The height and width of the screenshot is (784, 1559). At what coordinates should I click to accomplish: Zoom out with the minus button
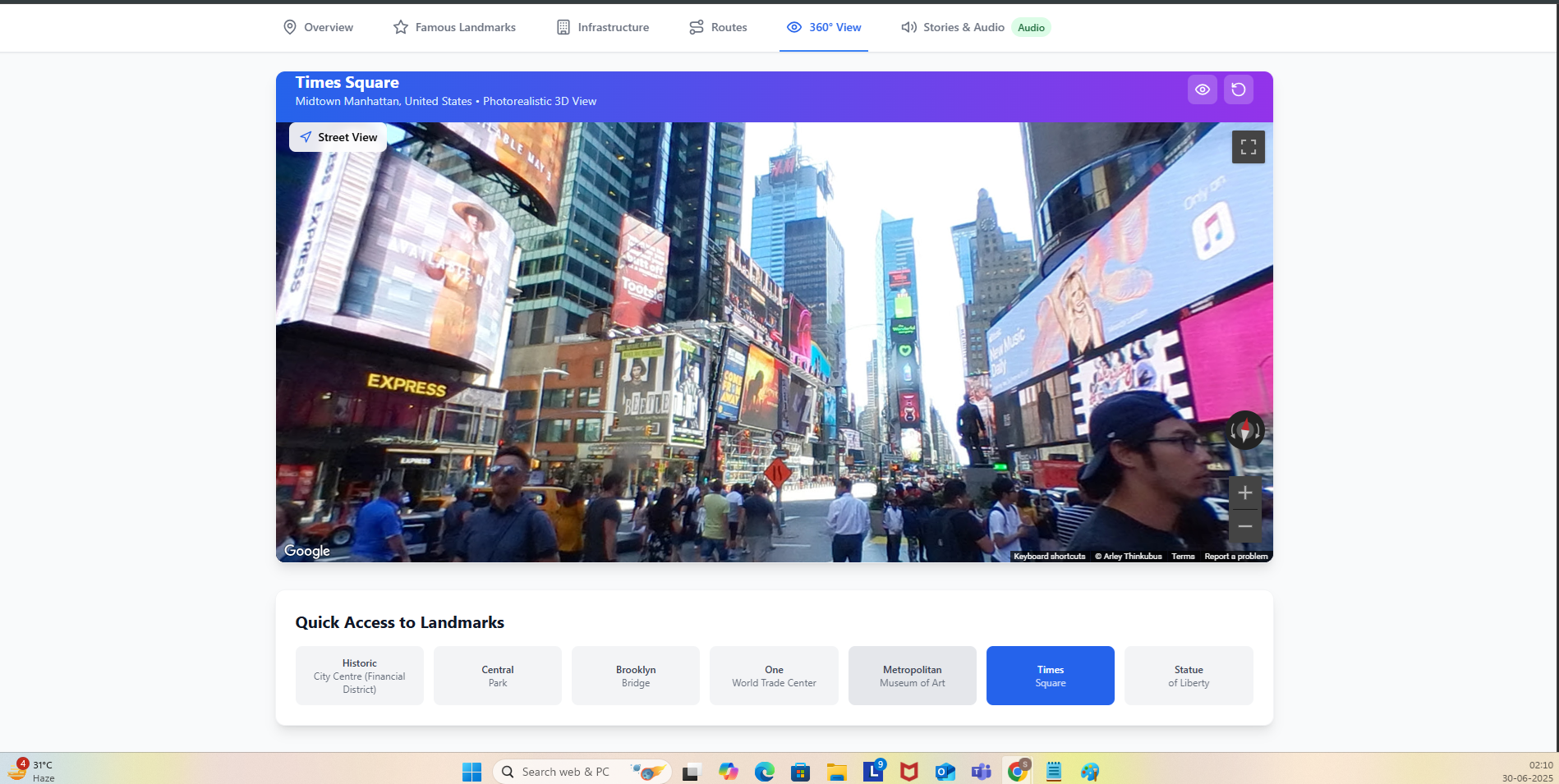[x=1245, y=526]
